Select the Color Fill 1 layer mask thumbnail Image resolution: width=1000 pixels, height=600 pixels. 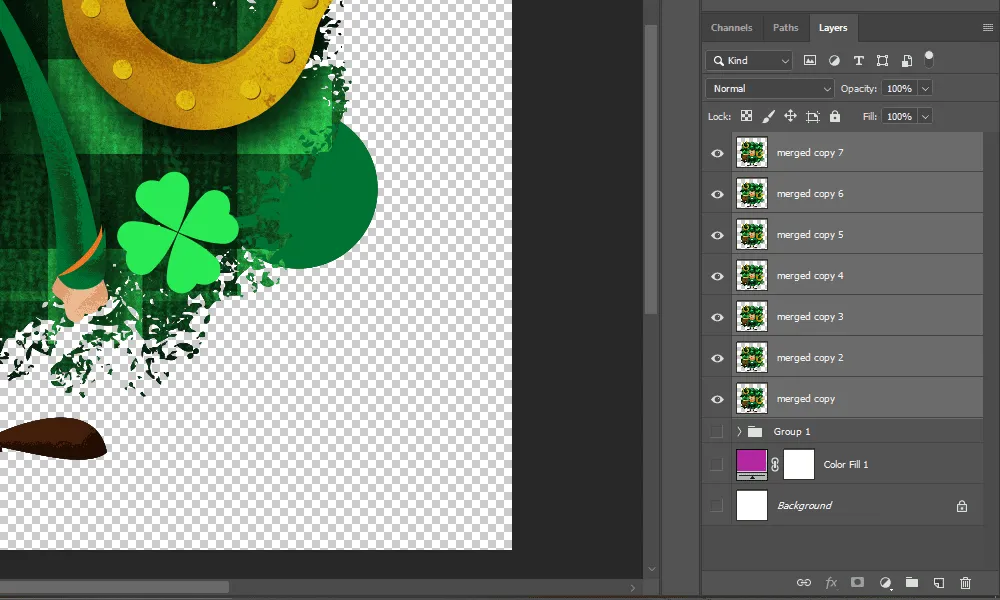[x=799, y=464]
